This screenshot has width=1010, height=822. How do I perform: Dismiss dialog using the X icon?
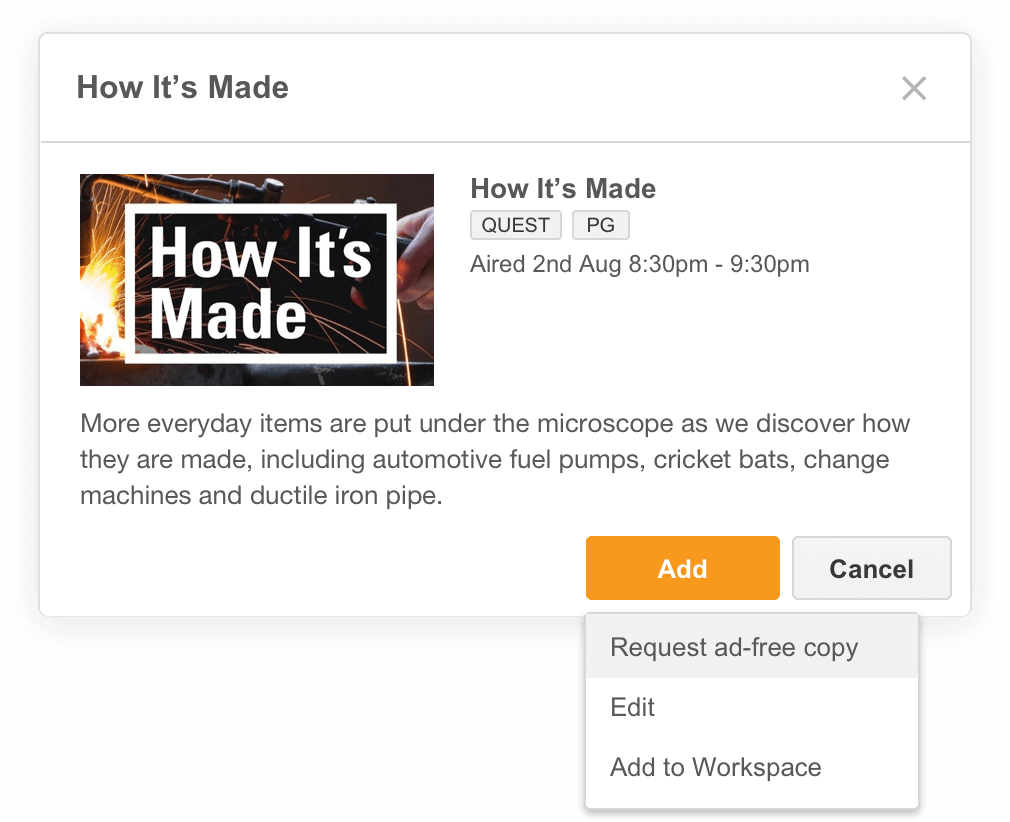click(x=913, y=88)
